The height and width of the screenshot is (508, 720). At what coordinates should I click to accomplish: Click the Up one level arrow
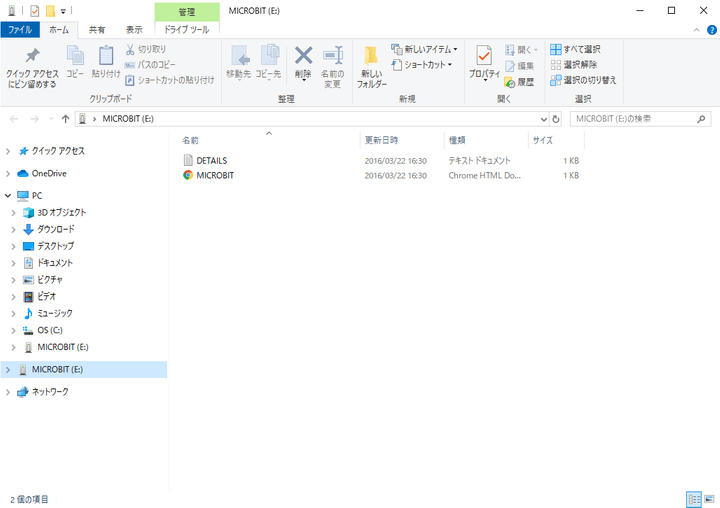point(65,119)
